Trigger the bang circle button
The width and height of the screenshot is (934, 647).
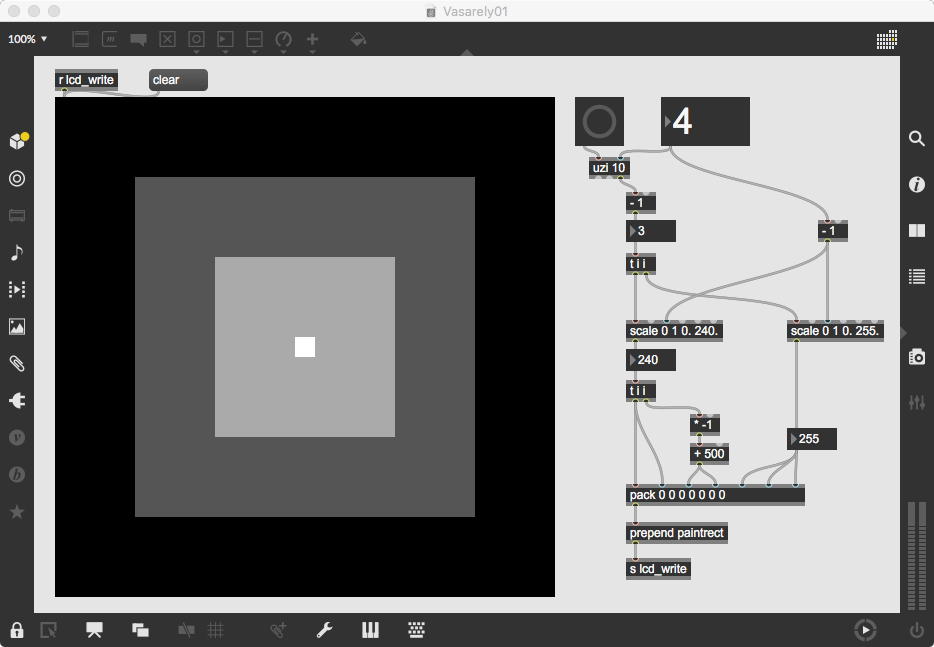599,122
